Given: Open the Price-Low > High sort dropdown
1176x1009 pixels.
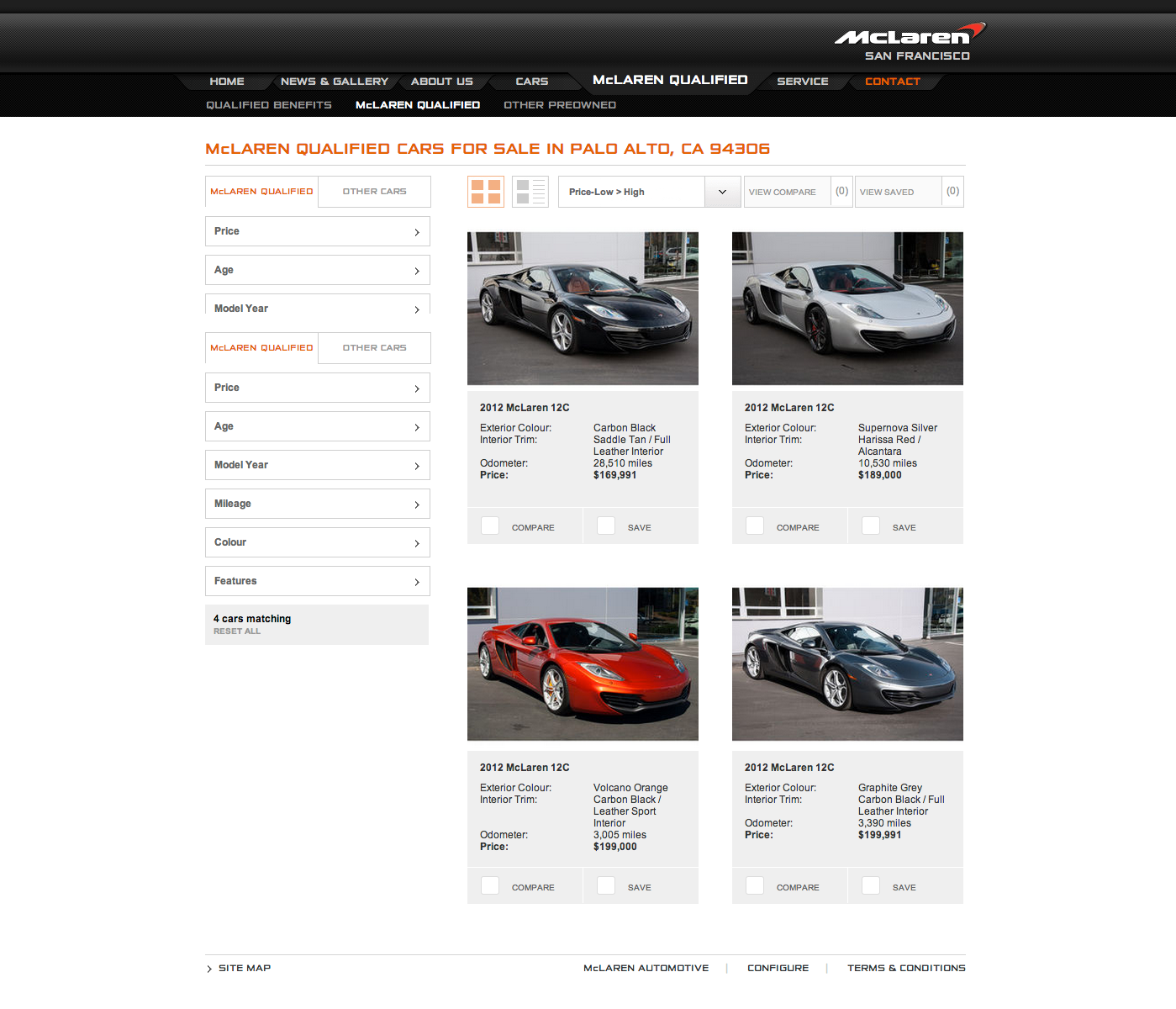Looking at the screenshot, I should tap(649, 192).
